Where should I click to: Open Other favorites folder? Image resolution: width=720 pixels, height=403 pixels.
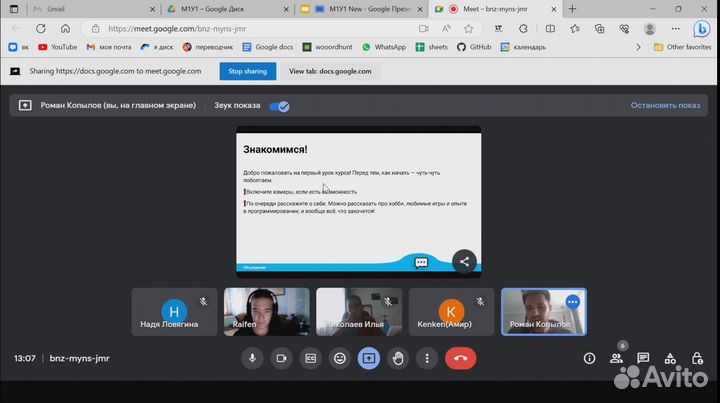pos(682,47)
